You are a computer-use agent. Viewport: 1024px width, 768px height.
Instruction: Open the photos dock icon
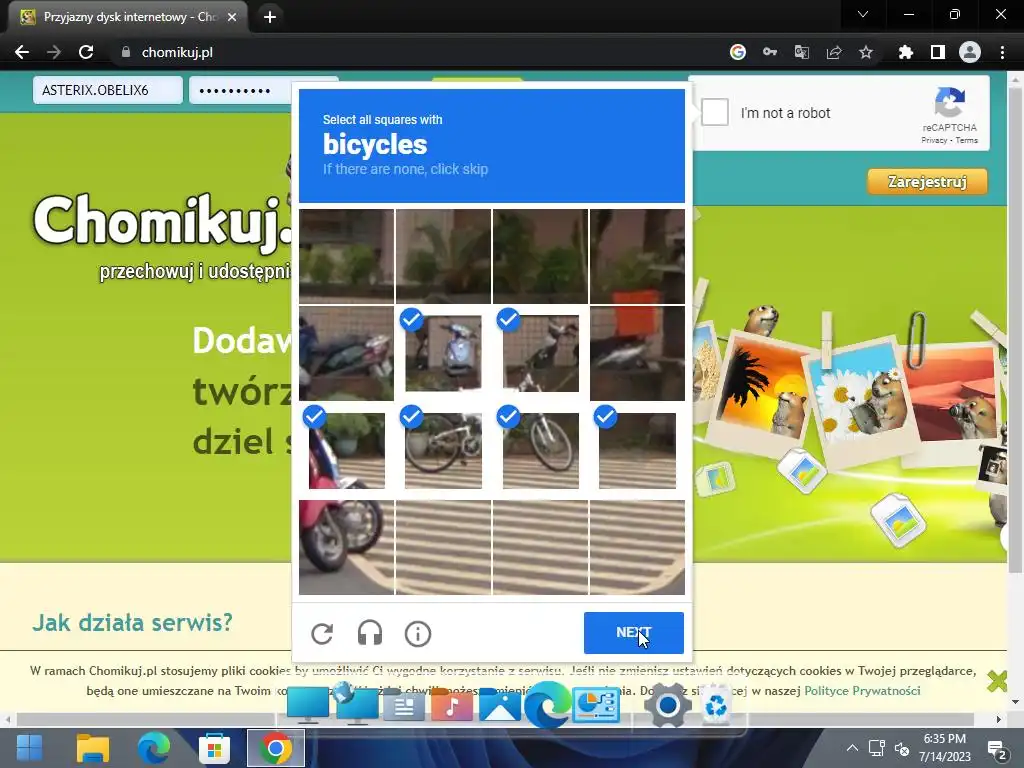tap(500, 705)
